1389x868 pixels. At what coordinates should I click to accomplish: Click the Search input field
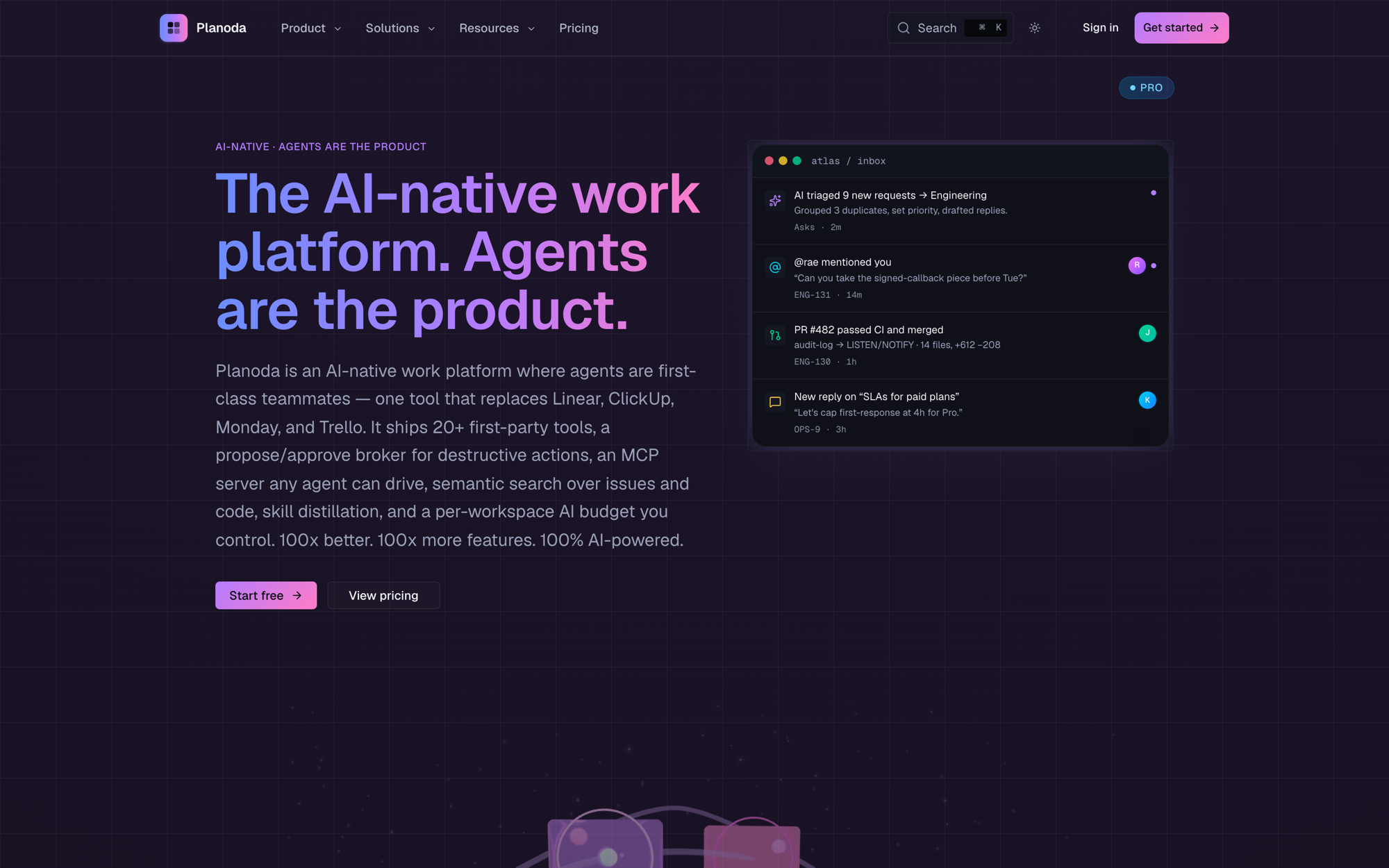pyautogui.click(x=950, y=28)
